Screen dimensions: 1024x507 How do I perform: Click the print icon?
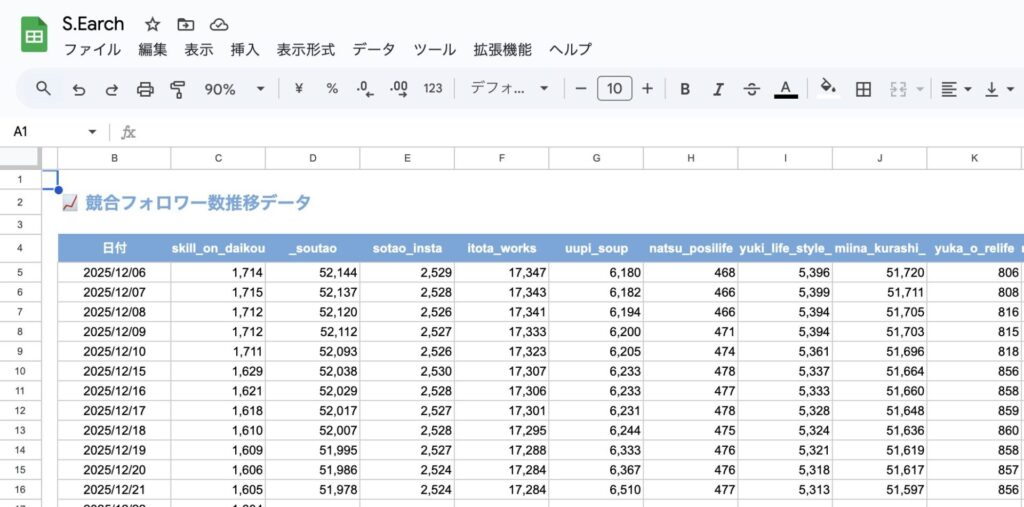(145, 89)
